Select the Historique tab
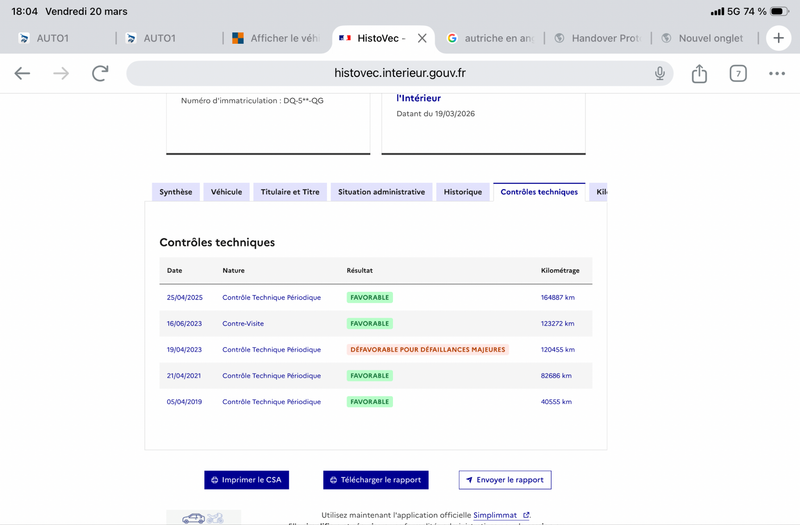800x525 pixels. click(x=463, y=192)
